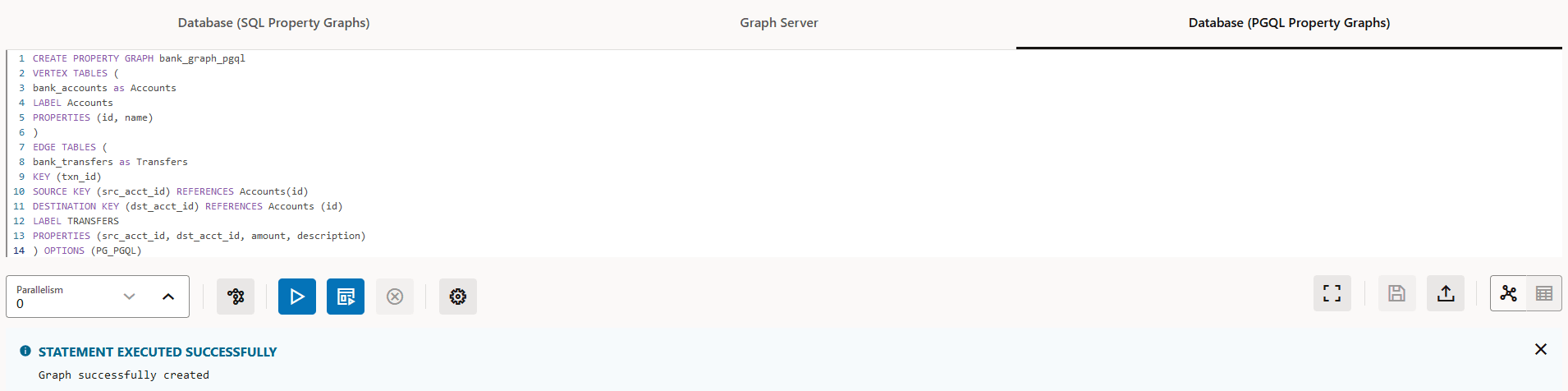This screenshot has width=1568, height=391.
Task: Open Database (SQL Property Graphs) tab
Action: 273,23
